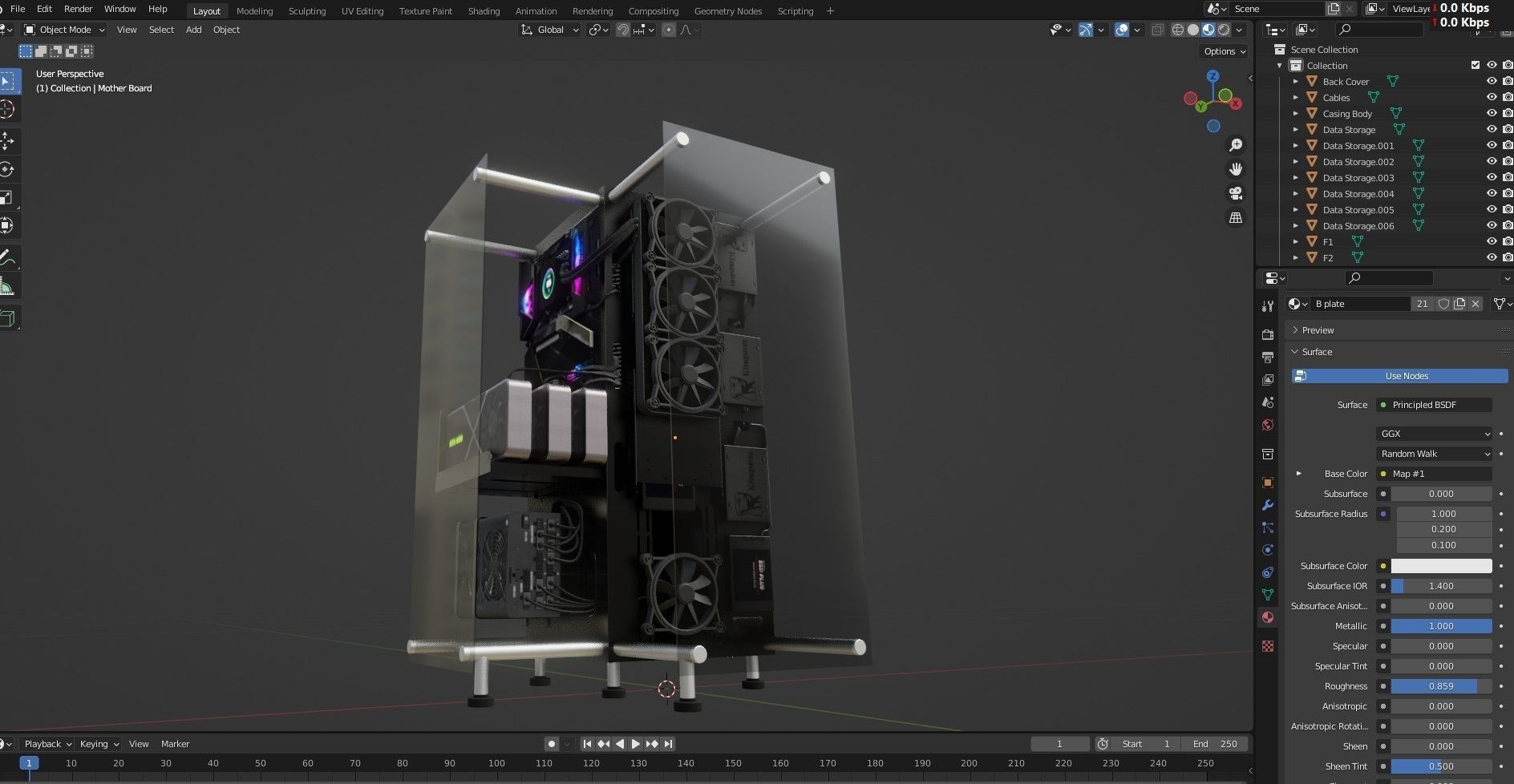The height and width of the screenshot is (784, 1514).
Task: Open Object Constraints properties tab
Action: click(1268, 572)
